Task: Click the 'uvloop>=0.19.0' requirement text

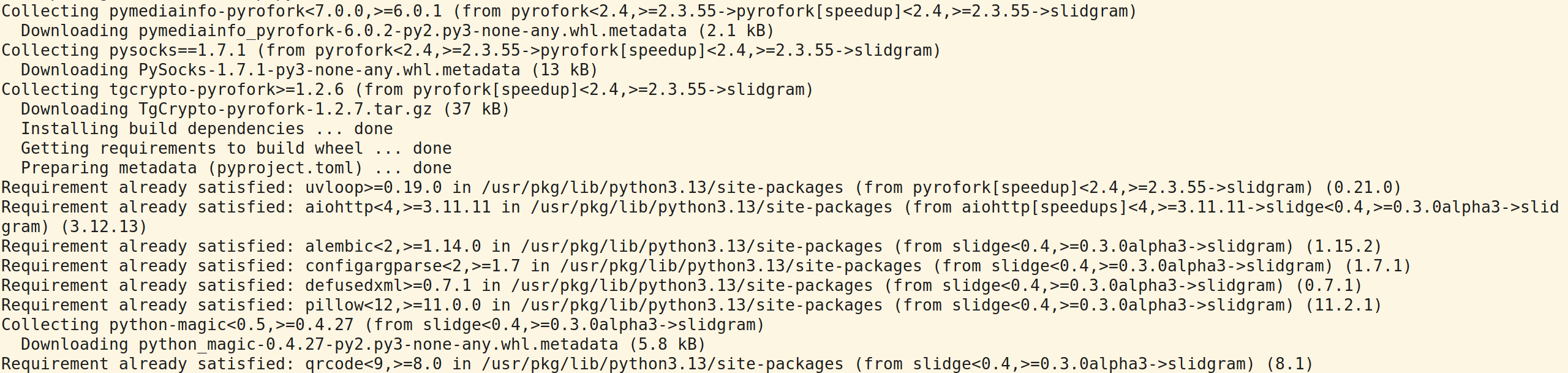Action: pyautogui.click(x=373, y=187)
